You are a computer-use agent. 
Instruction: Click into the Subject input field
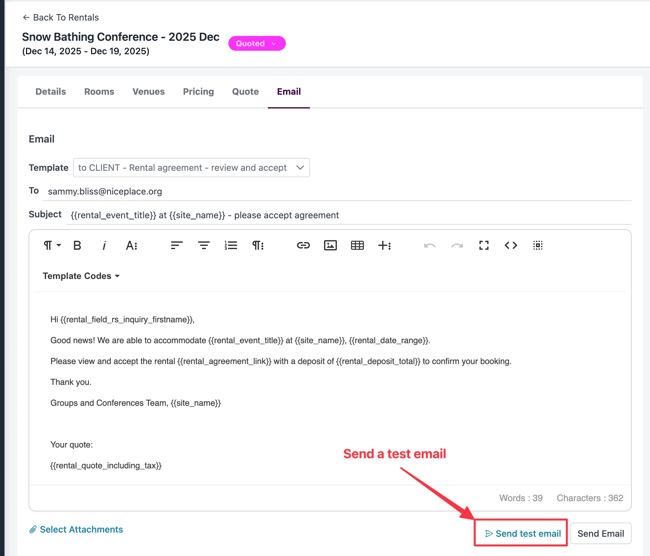340,215
